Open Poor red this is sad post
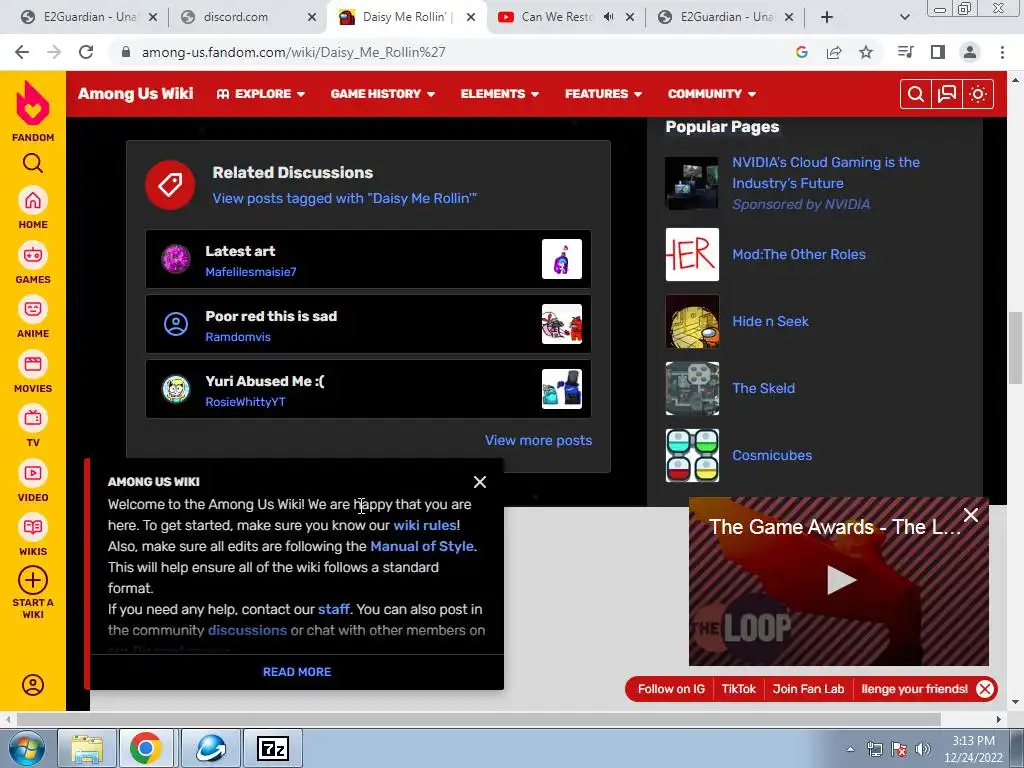The height and width of the screenshot is (768, 1024). click(368, 324)
